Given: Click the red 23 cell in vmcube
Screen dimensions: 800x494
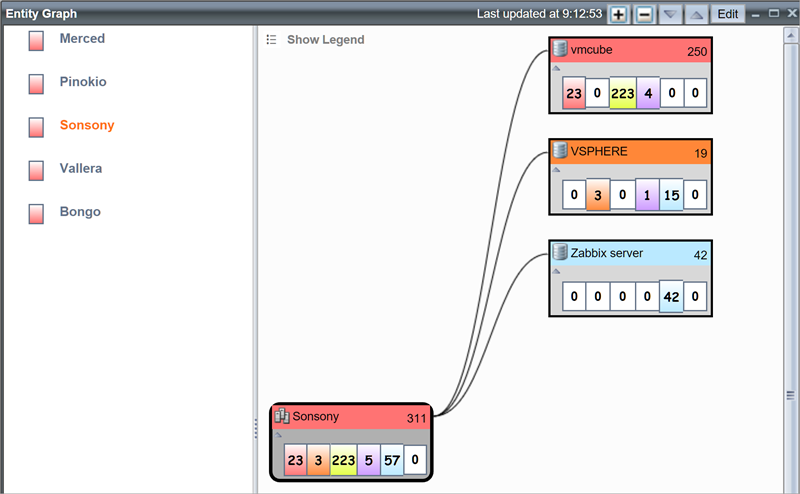Looking at the screenshot, I should coord(573,93).
